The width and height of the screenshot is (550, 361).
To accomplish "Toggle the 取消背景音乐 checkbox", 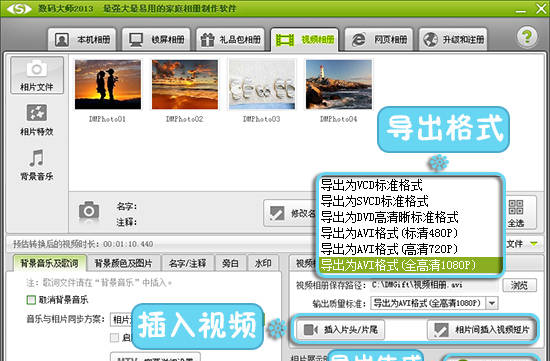I will [31, 300].
